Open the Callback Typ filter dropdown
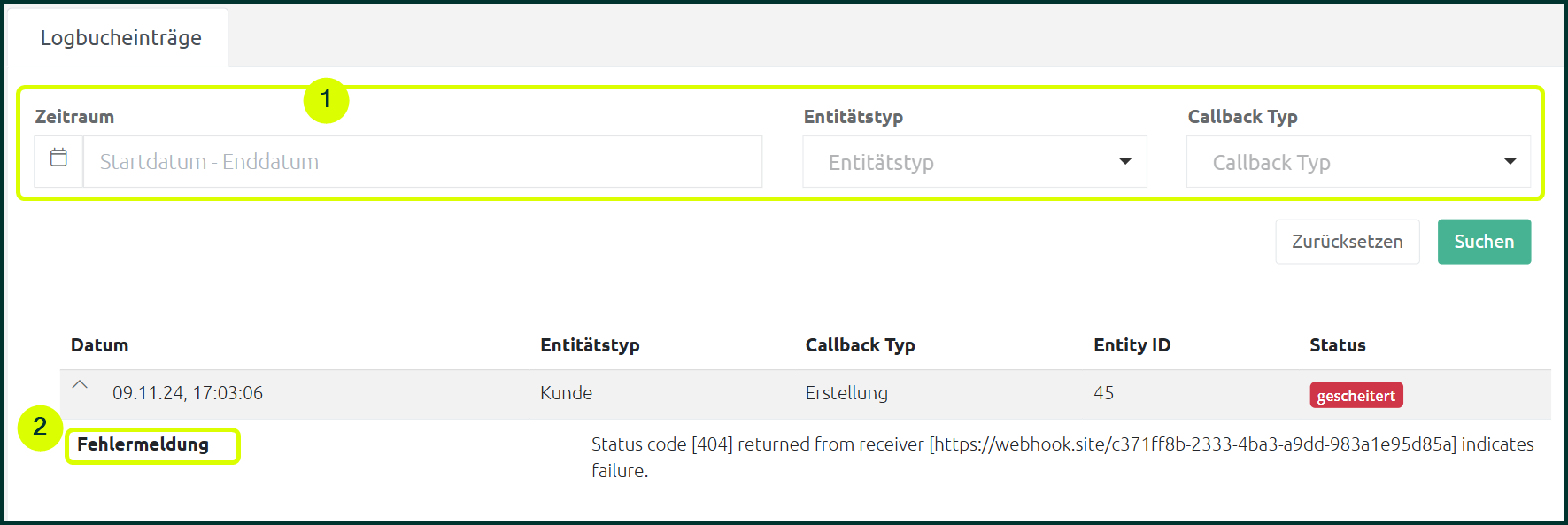Viewport: 1568px width, 525px height. click(x=1358, y=162)
